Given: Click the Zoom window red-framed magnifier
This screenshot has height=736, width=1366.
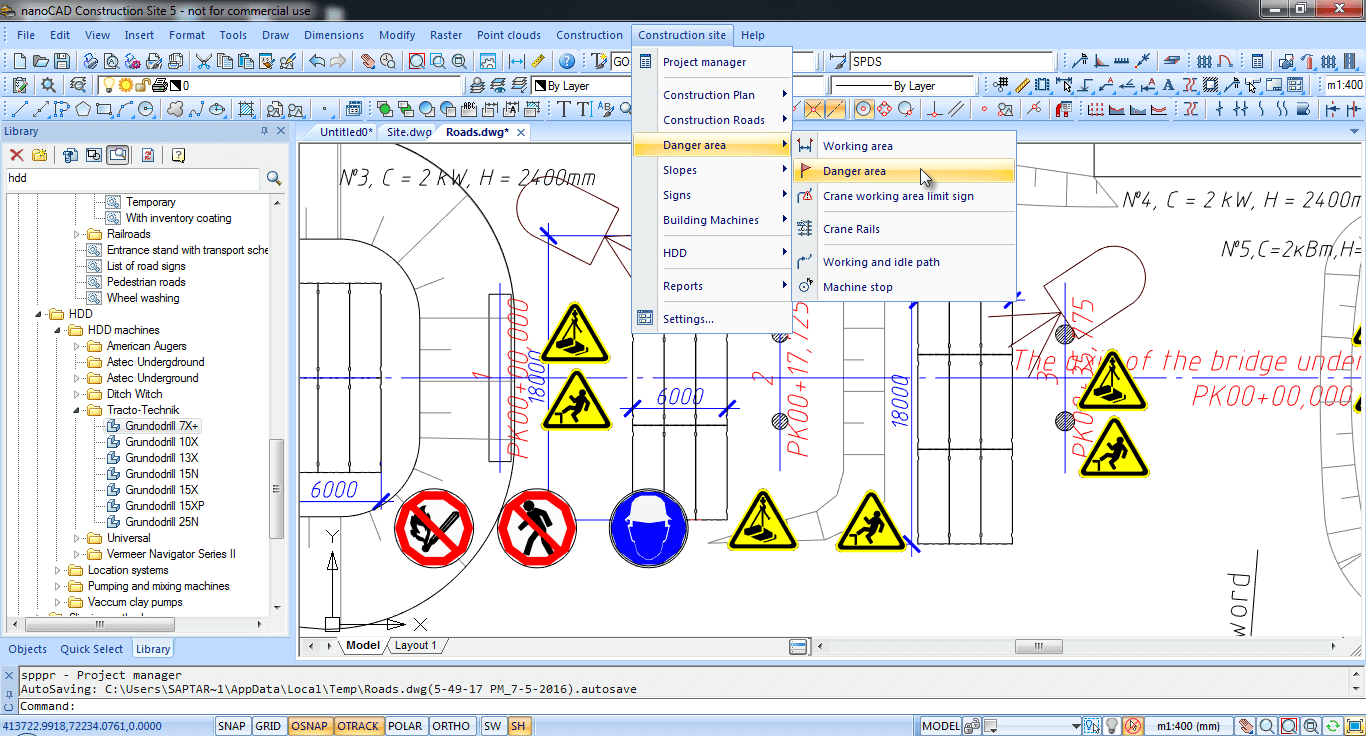Looking at the screenshot, I should 416,61.
